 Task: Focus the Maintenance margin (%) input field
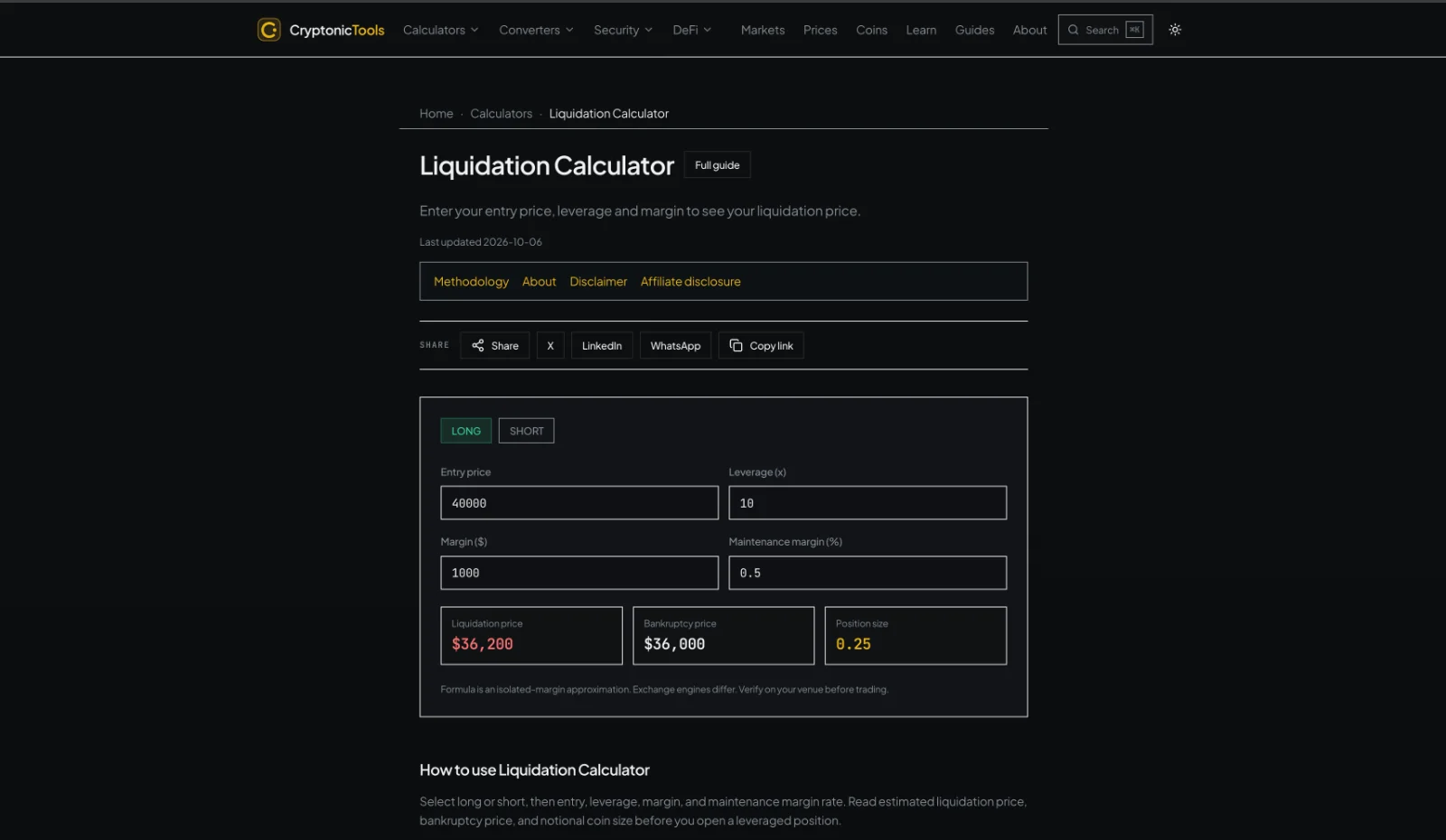coord(868,573)
